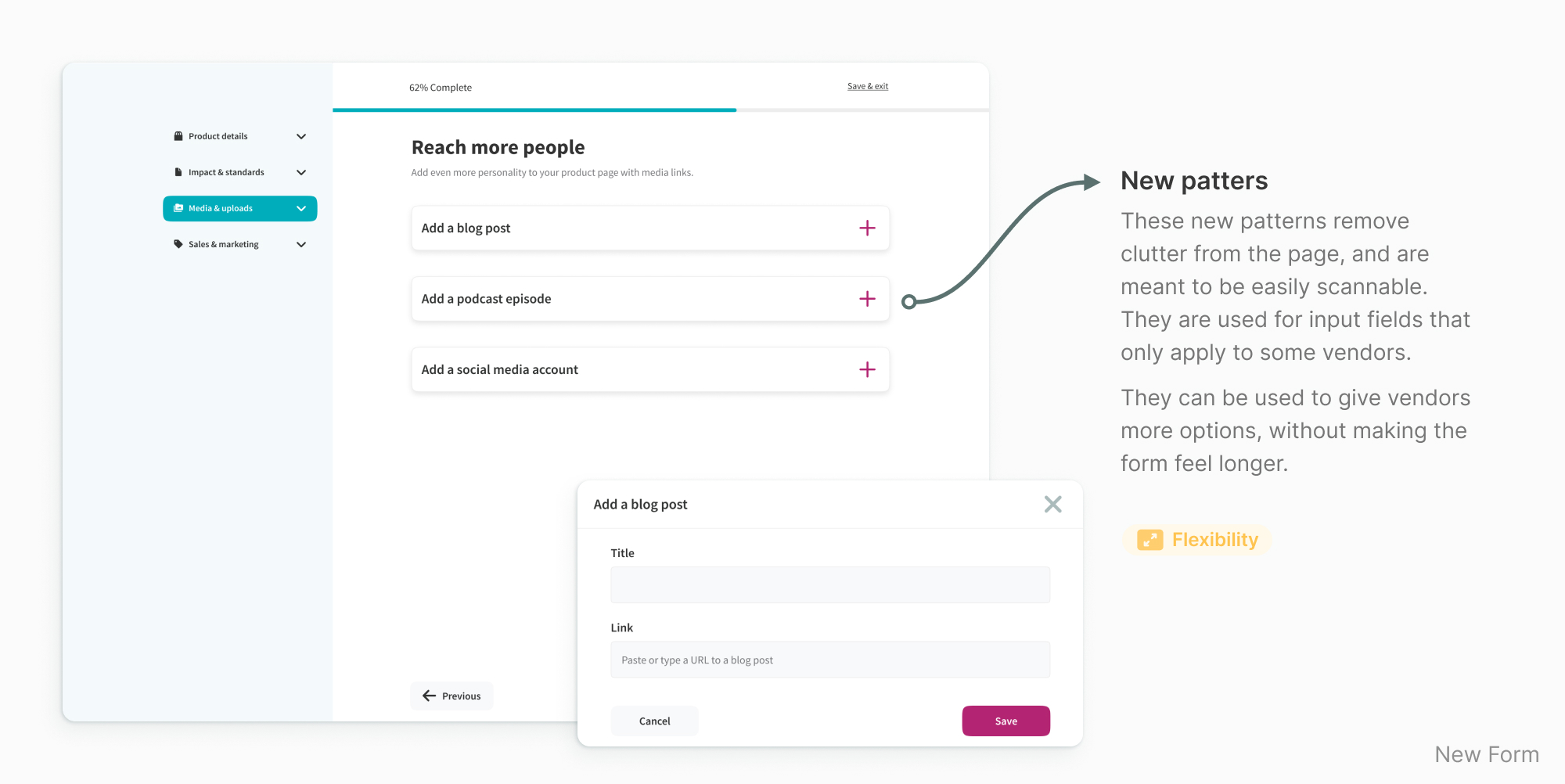Select Sales & marketing in sidebar

click(x=224, y=244)
